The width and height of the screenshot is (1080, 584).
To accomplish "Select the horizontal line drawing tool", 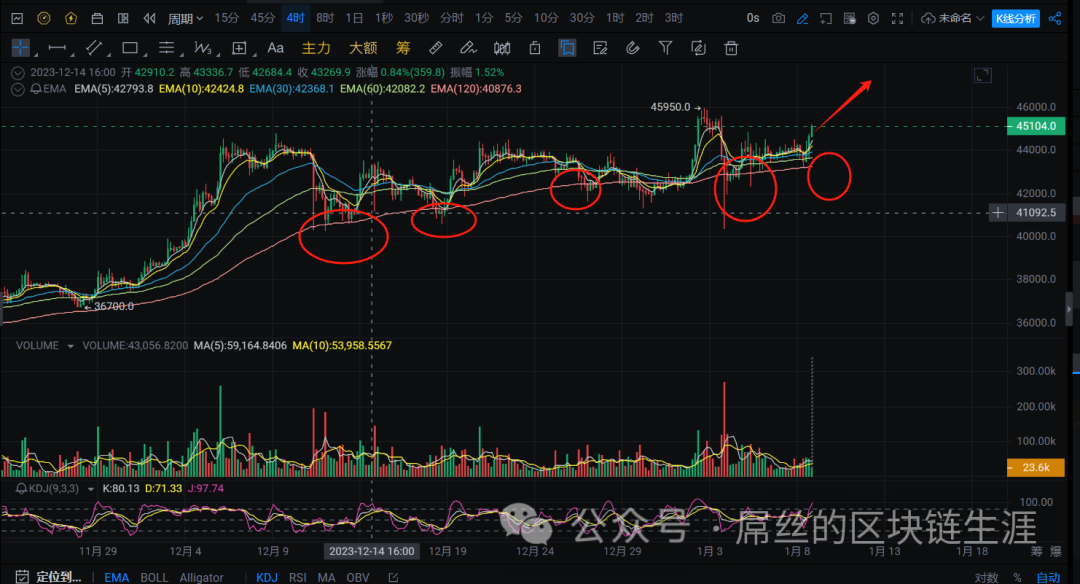I will point(57,48).
